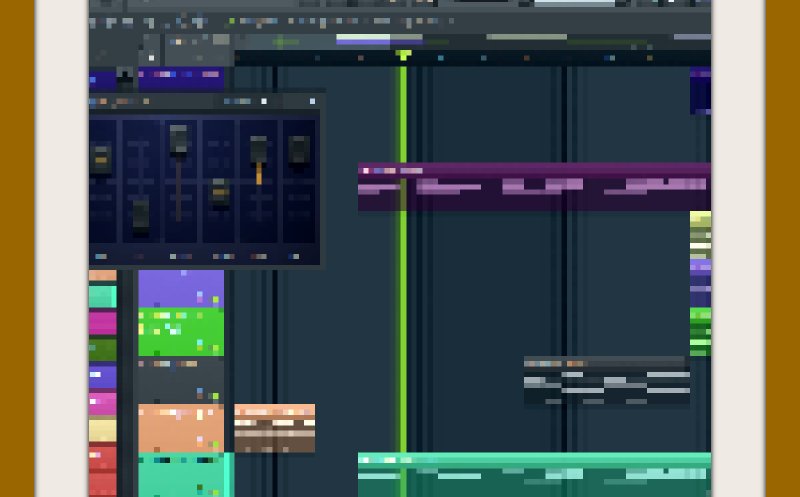Image resolution: width=800 pixels, height=497 pixels.
Task: Click the second mixer channel fader knob
Action: [x=141, y=215]
